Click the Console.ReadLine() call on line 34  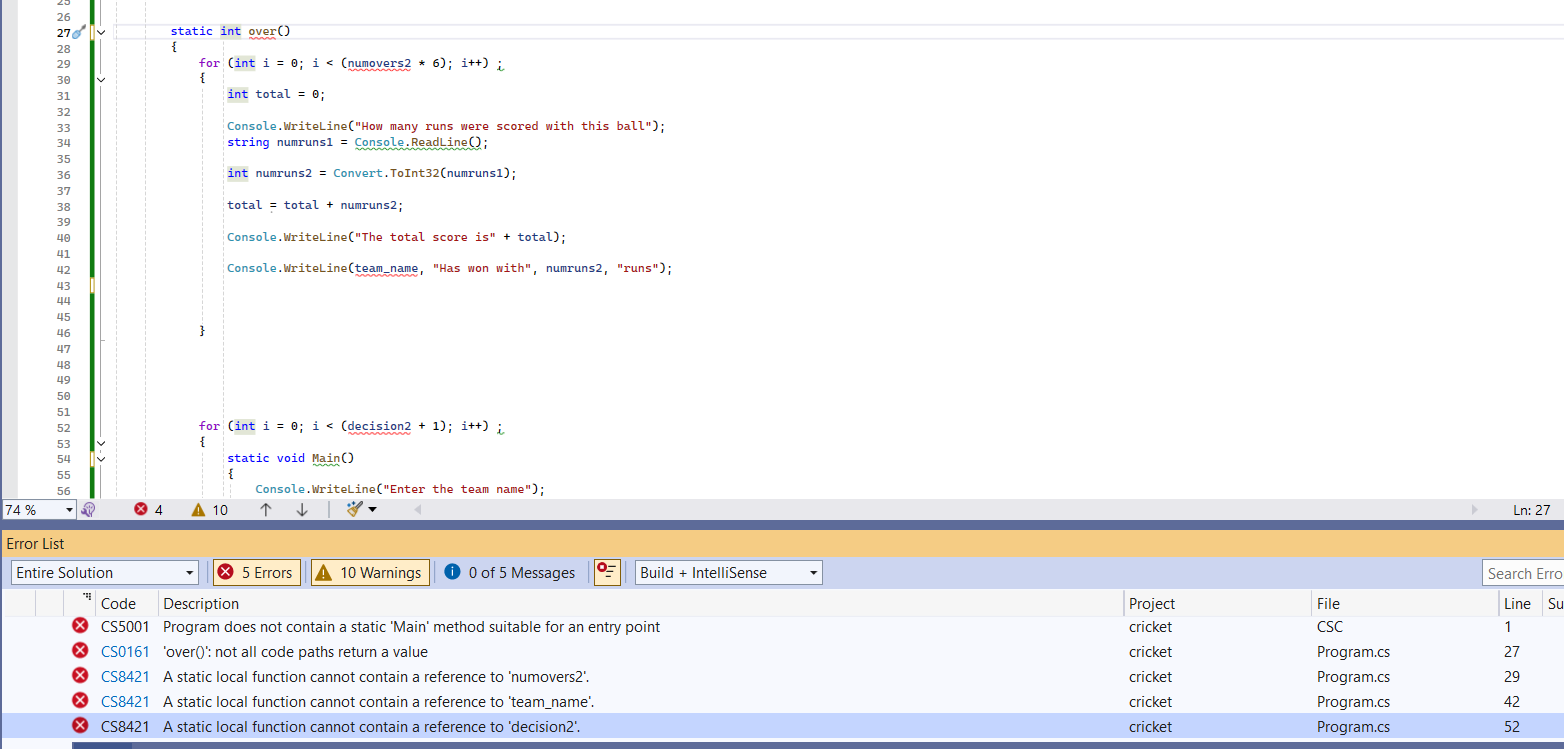(x=420, y=143)
